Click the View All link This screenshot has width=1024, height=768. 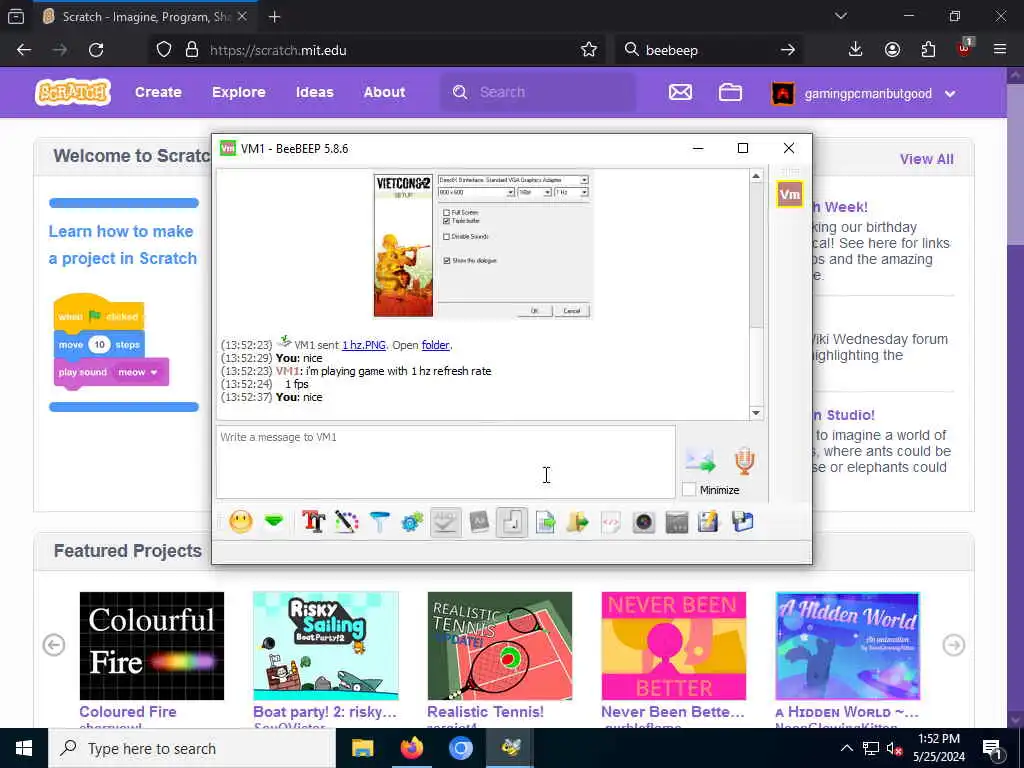coord(926,159)
